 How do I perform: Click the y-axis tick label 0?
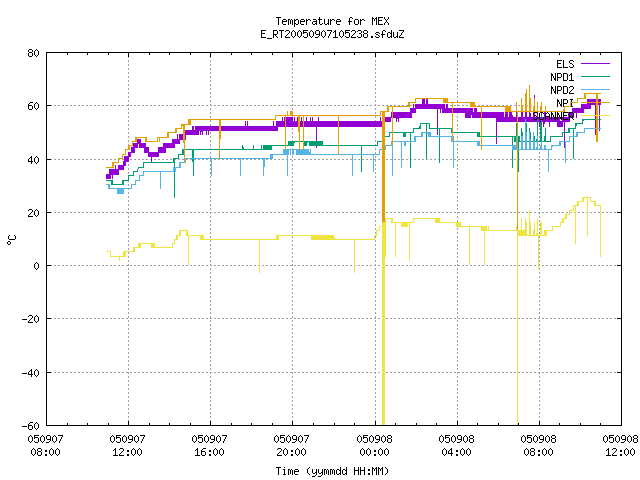[37, 266]
